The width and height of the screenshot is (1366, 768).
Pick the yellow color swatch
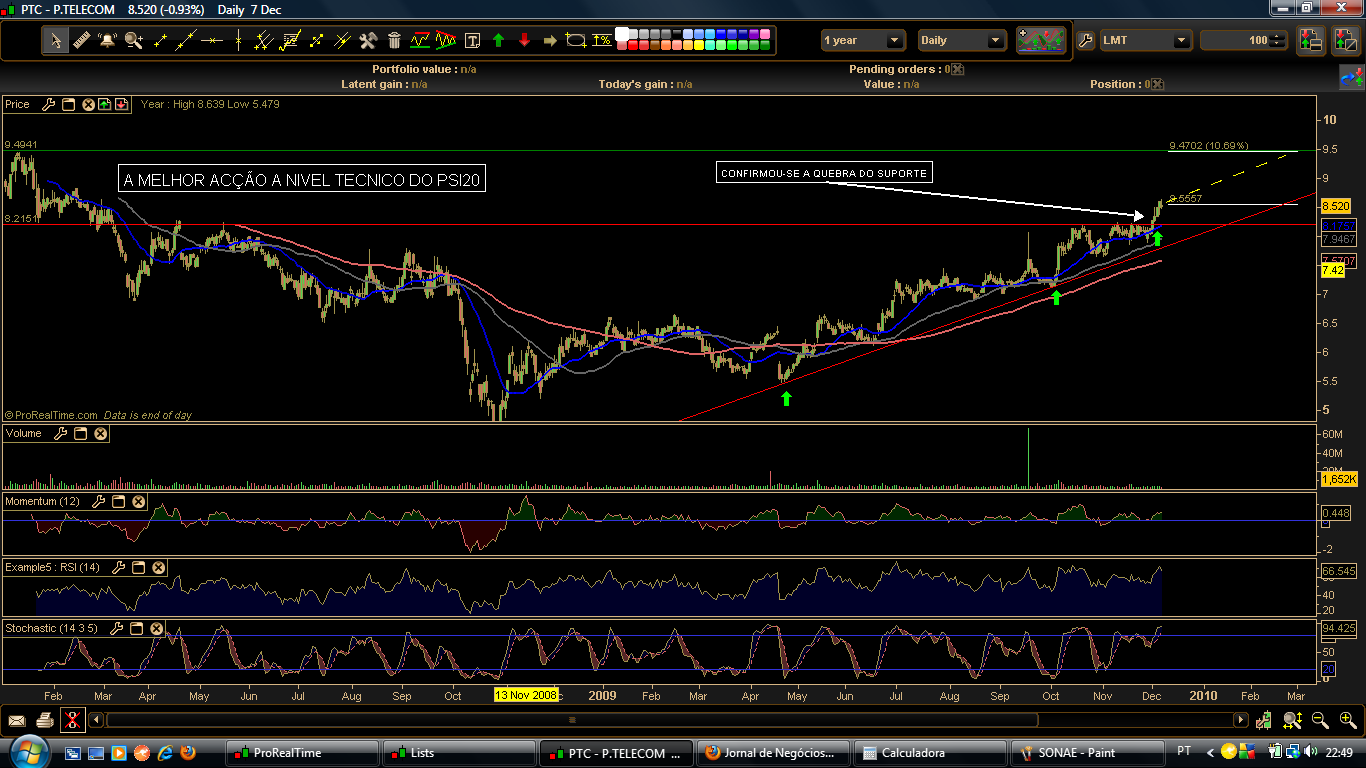(x=699, y=46)
